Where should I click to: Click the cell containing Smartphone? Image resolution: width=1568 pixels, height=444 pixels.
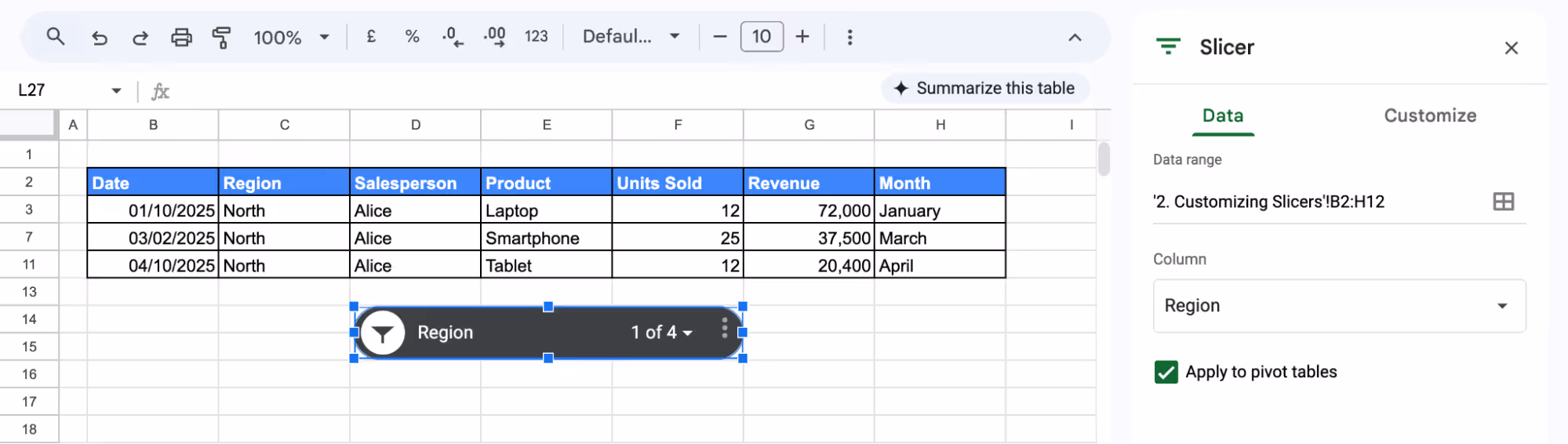point(547,238)
